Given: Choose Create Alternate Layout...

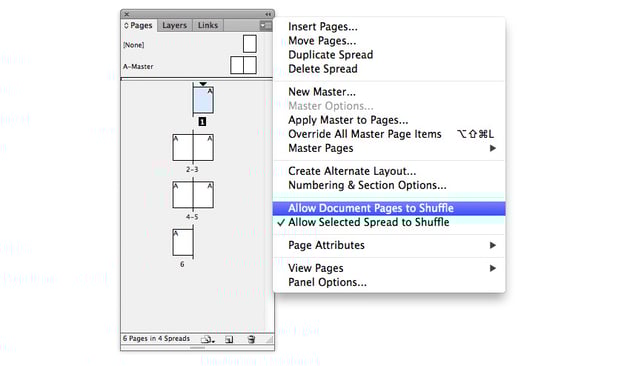Looking at the screenshot, I should [x=389, y=171].
